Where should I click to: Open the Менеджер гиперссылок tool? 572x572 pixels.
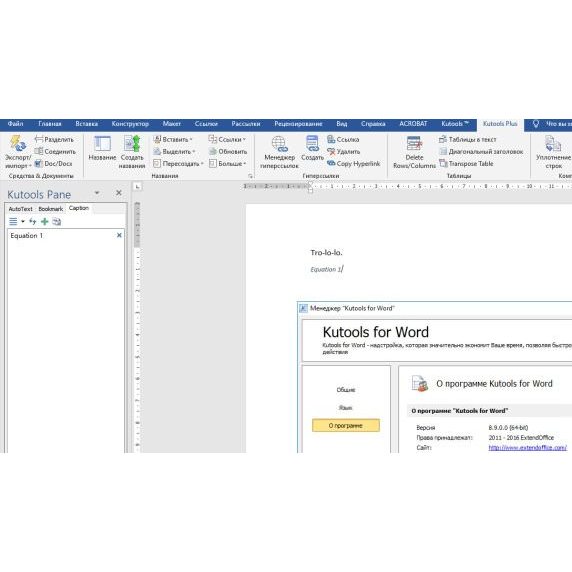tap(279, 152)
